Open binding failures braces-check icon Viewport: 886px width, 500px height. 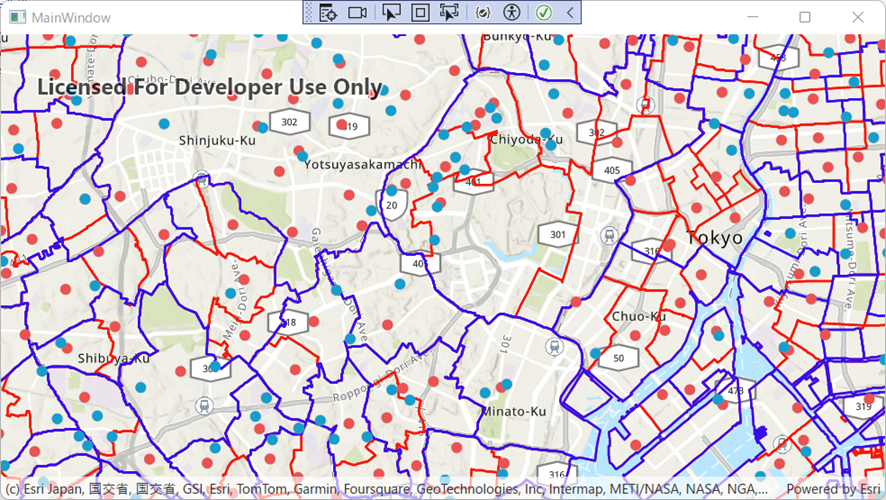coord(483,12)
